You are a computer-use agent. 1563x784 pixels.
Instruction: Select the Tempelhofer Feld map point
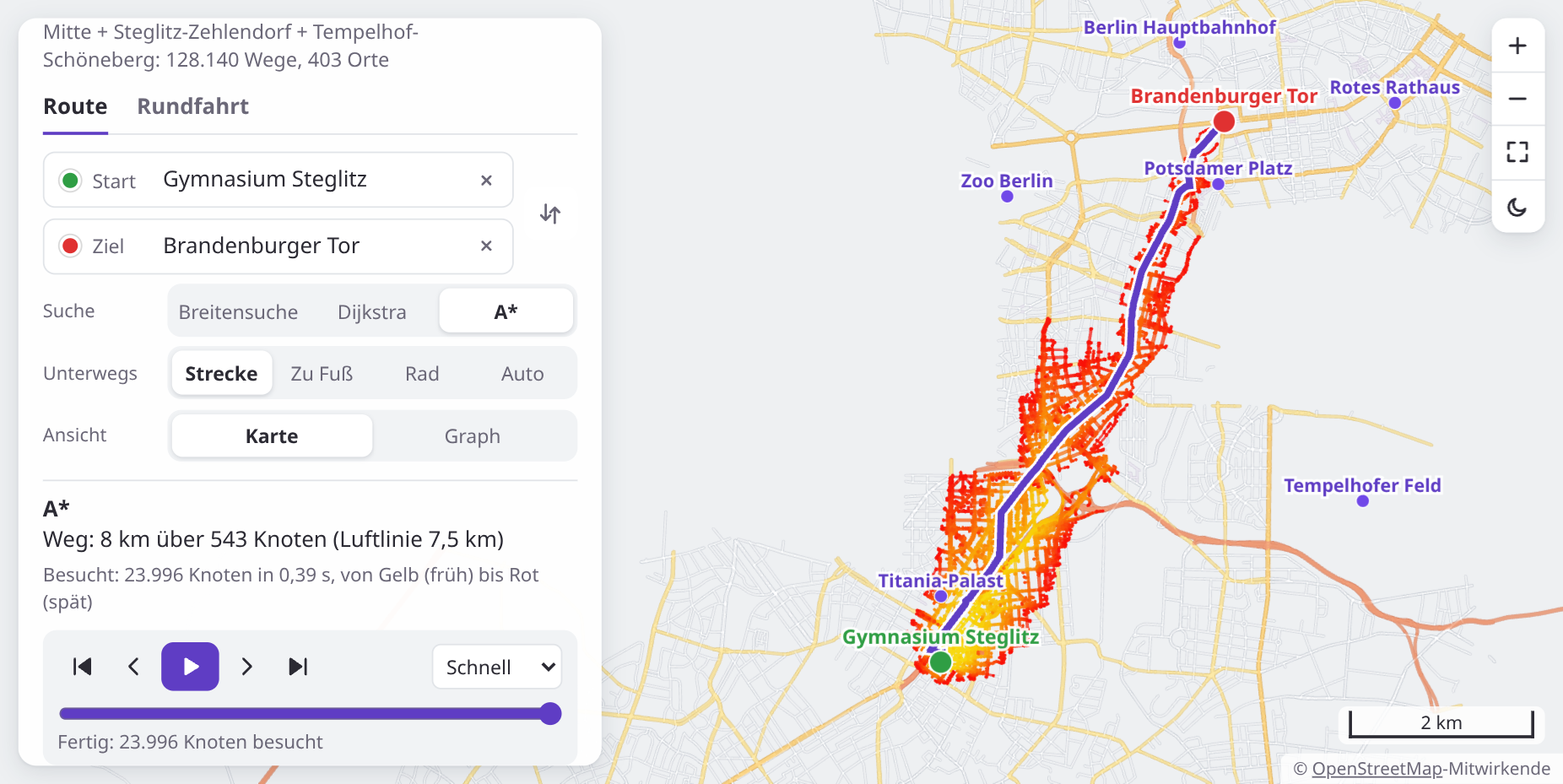click(1363, 501)
